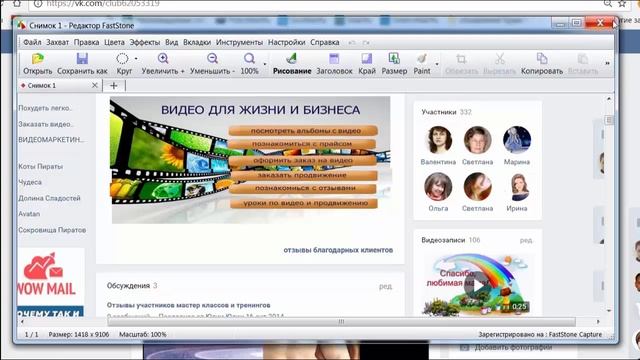Viewport: 640px width, 360px height.
Task: Click the vertical scrollbar up arrow
Action: tap(609, 99)
